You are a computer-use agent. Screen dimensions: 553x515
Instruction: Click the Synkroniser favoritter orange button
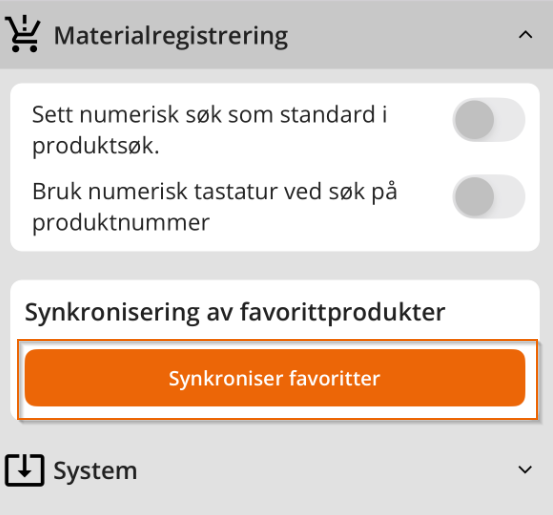(x=275, y=378)
